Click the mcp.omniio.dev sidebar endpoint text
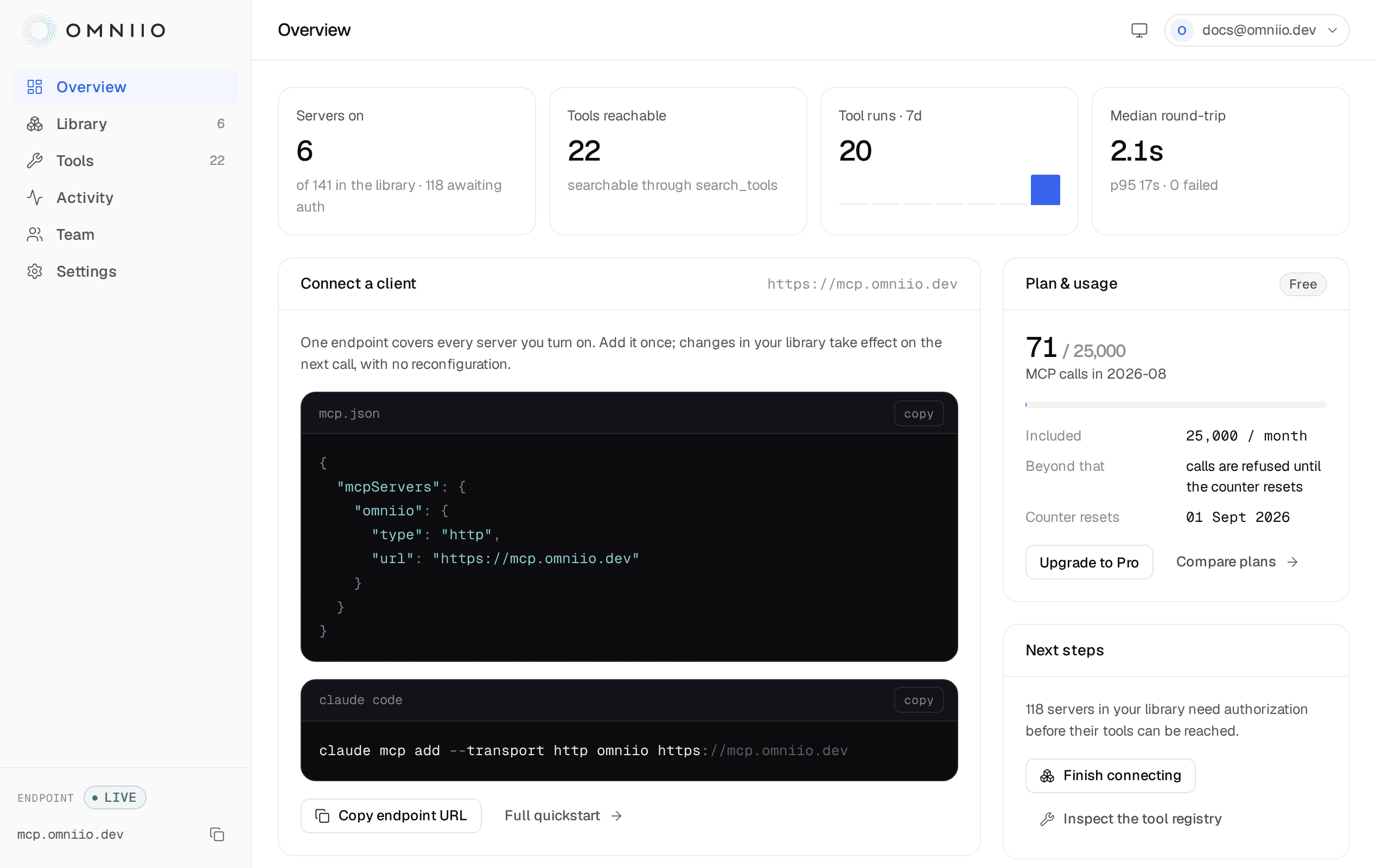Viewport: 1389px width, 868px height. [70, 834]
